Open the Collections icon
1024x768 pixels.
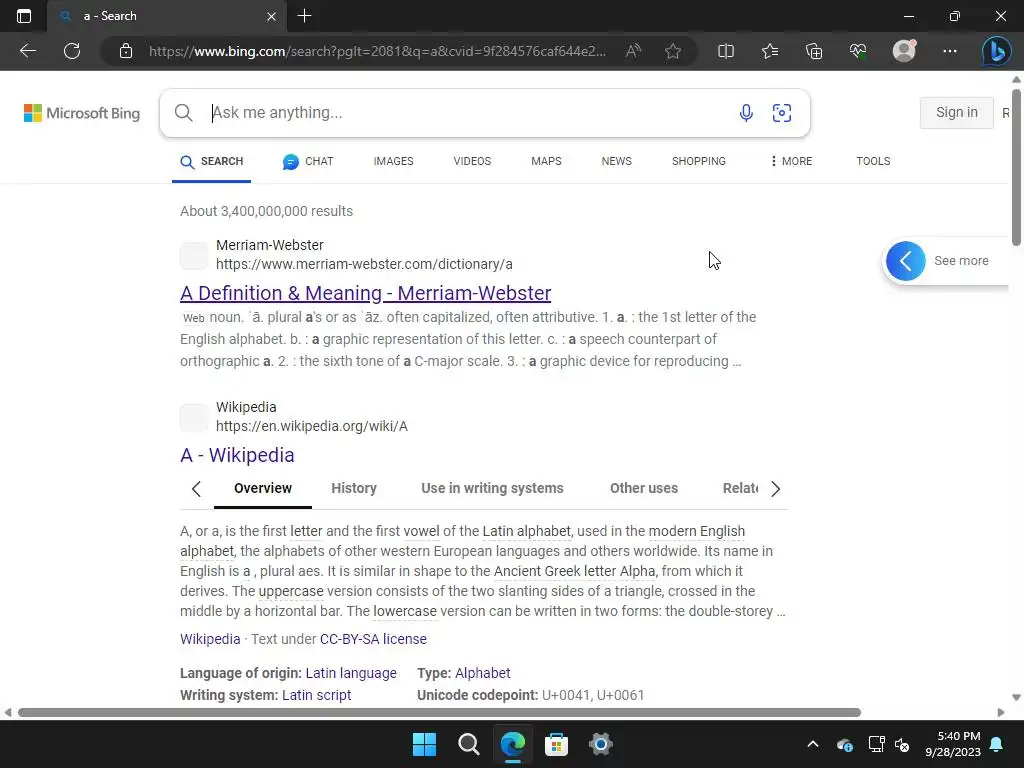point(814,51)
